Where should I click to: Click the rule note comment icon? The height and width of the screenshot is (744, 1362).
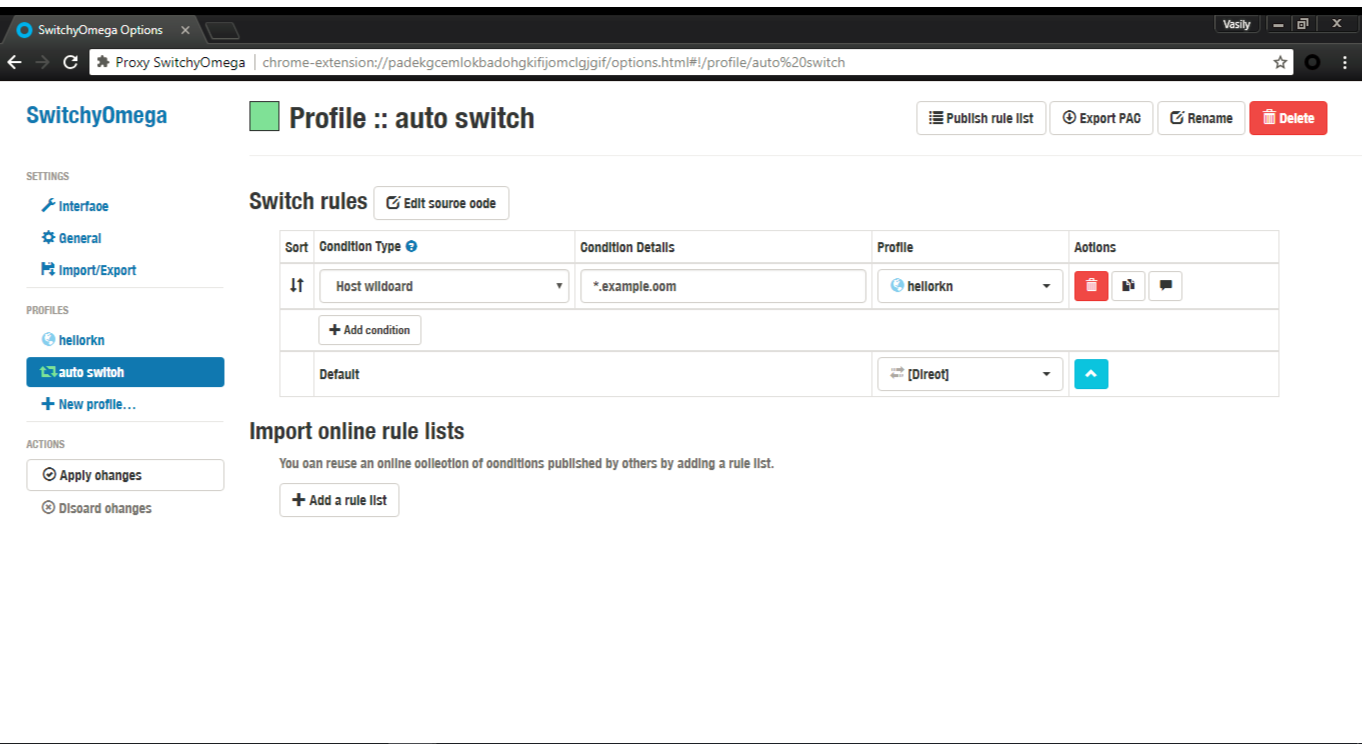pyautogui.click(x=1165, y=286)
